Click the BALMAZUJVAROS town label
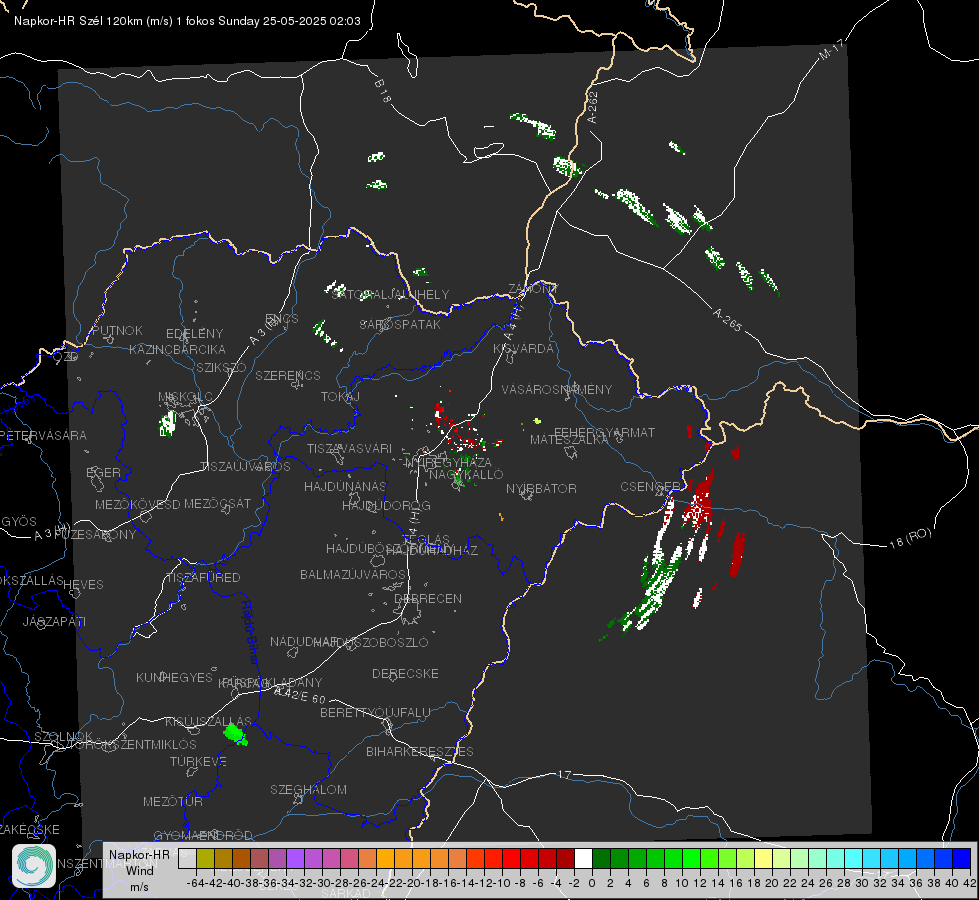979x900 pixels. tap(353, 574)
